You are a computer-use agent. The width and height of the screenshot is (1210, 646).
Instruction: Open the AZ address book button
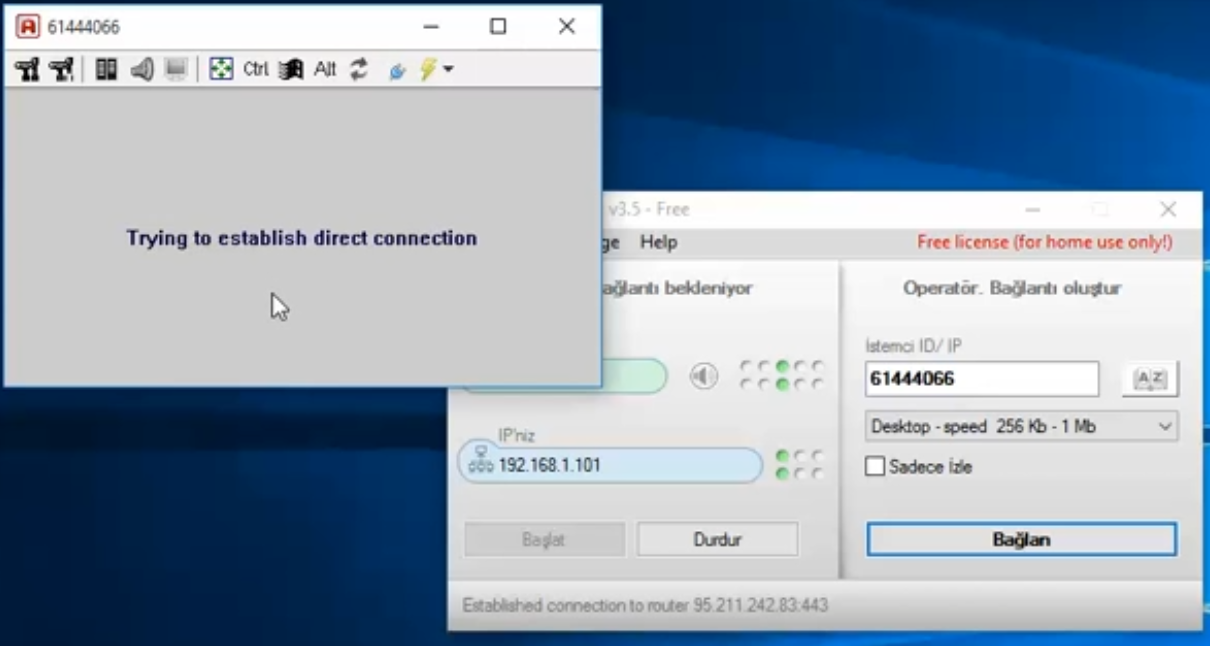coord(1150,379)
